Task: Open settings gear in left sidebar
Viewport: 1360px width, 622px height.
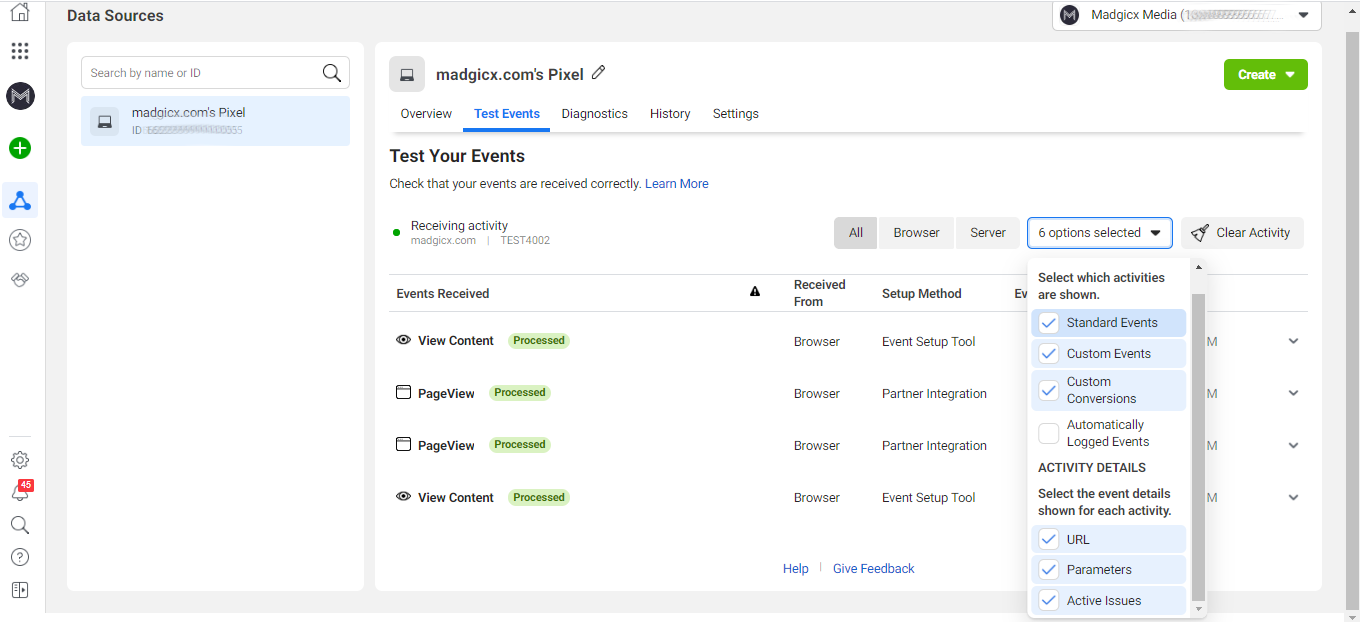Action: [x=20, y=460]
